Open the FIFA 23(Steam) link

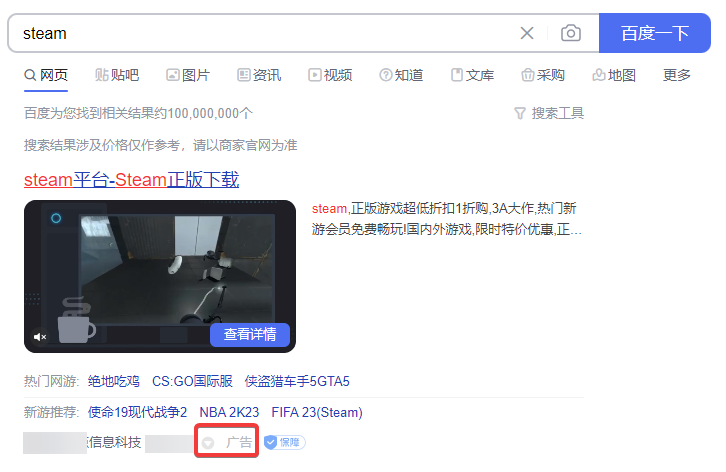click(x=317, y=412)
